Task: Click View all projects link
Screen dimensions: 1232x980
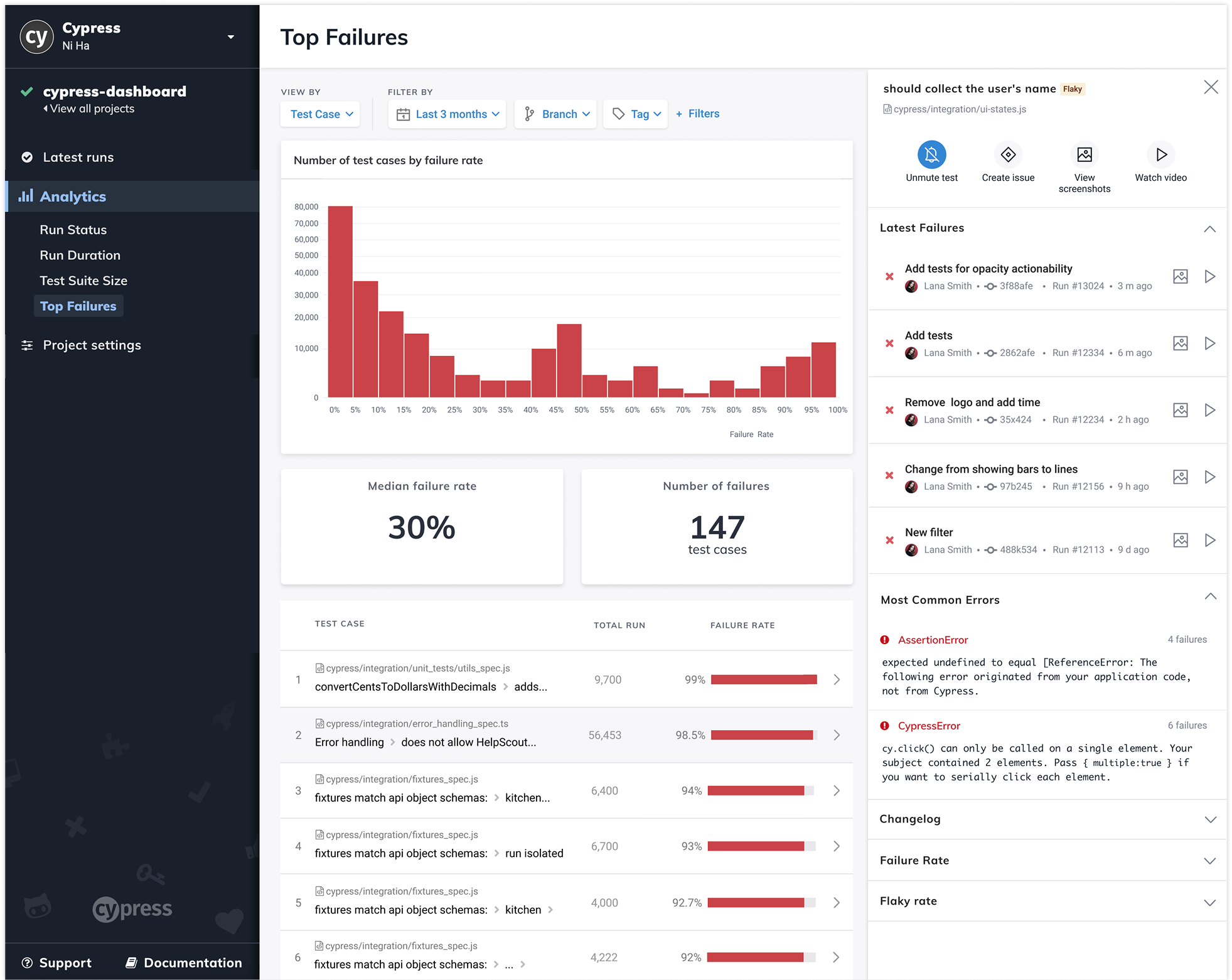Action: [x=92, y=109]
